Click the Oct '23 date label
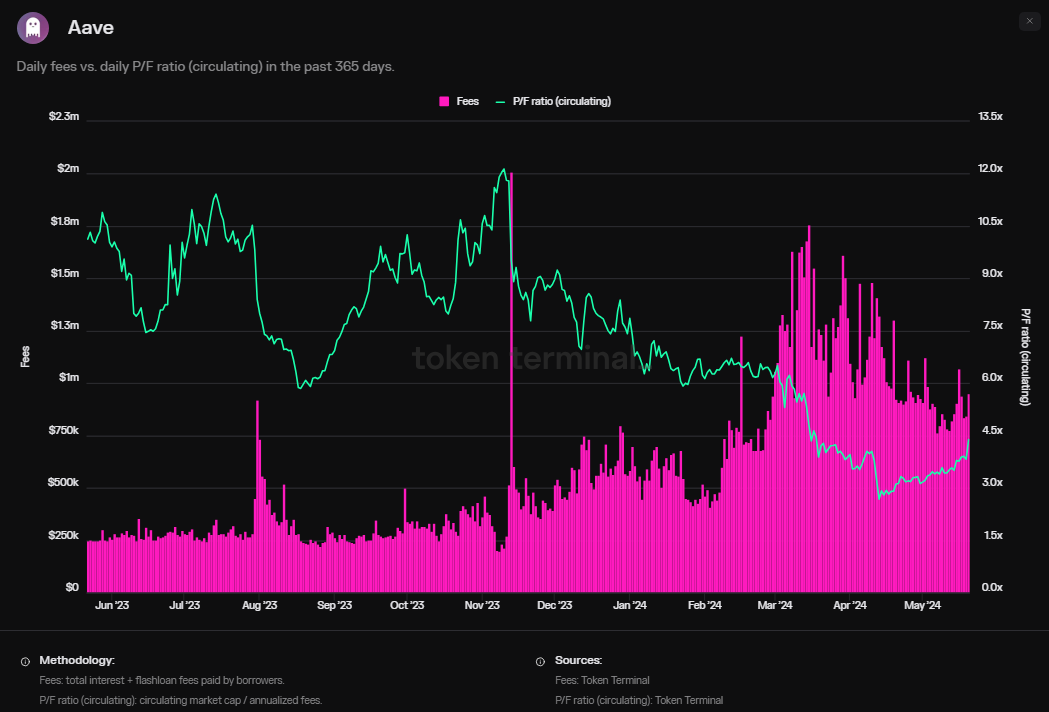This screenshot has height=712, width=1049. pos(407,606)
